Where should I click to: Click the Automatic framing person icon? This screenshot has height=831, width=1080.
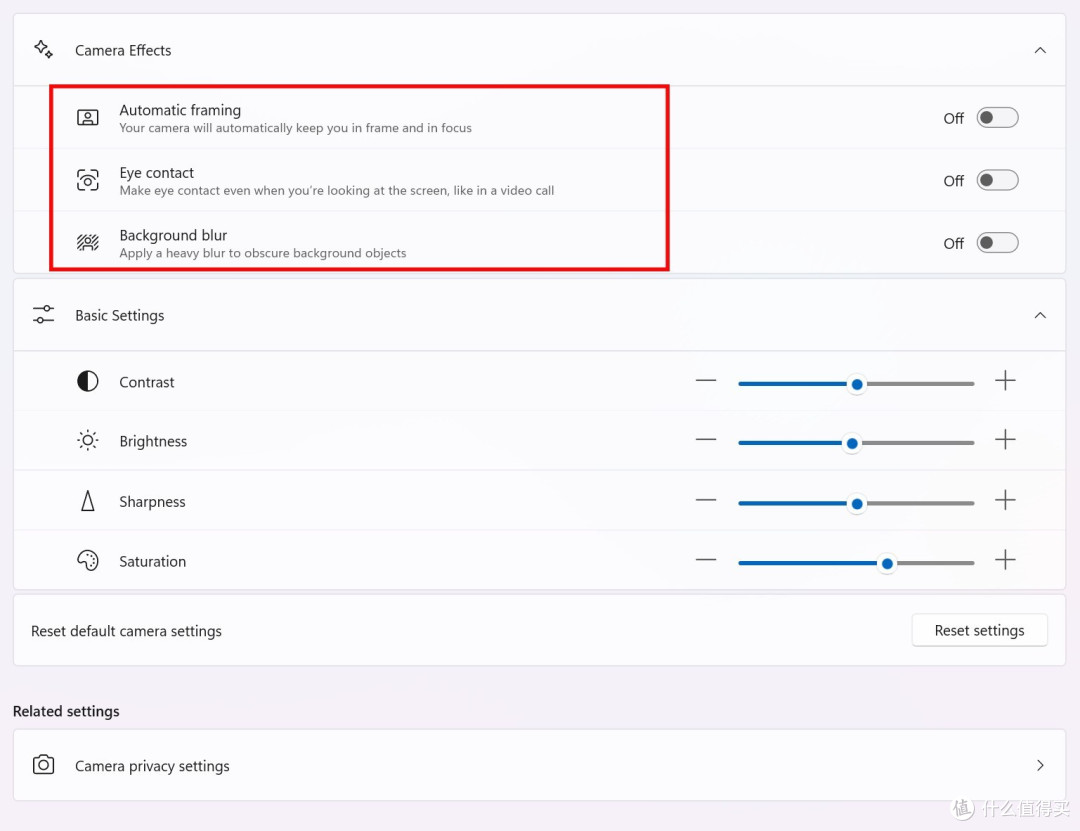click(x=87, y=118)
